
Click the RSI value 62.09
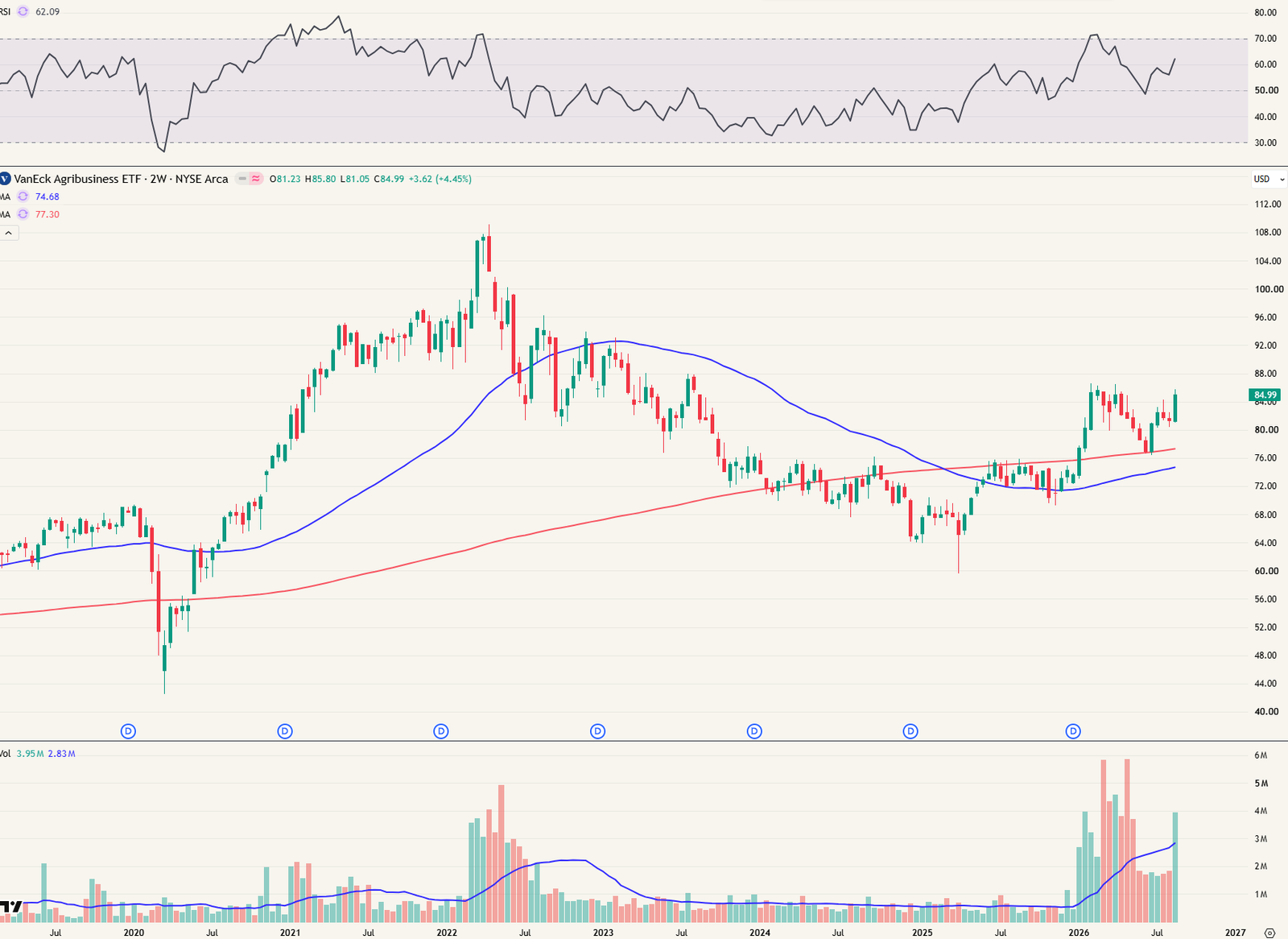click(47, 12)
